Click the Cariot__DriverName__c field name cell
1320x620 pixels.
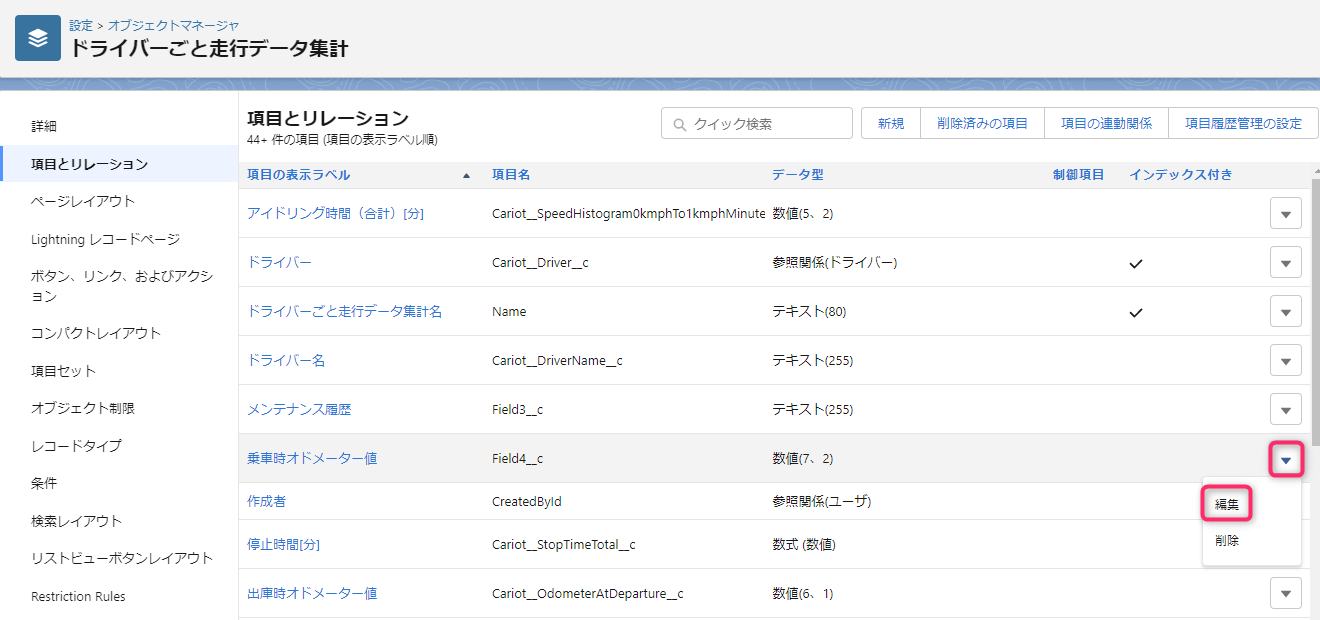tap(557, 361)
